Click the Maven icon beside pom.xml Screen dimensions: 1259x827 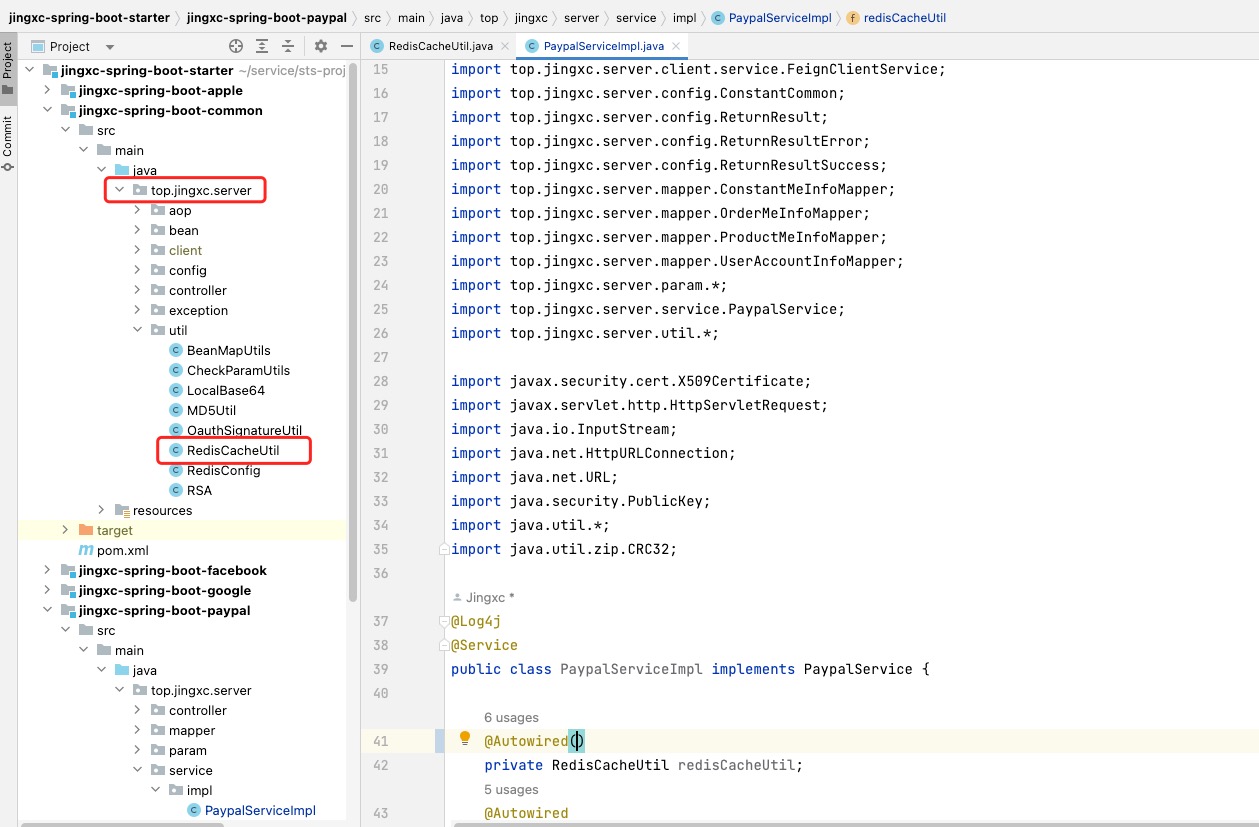pos(86,550)
